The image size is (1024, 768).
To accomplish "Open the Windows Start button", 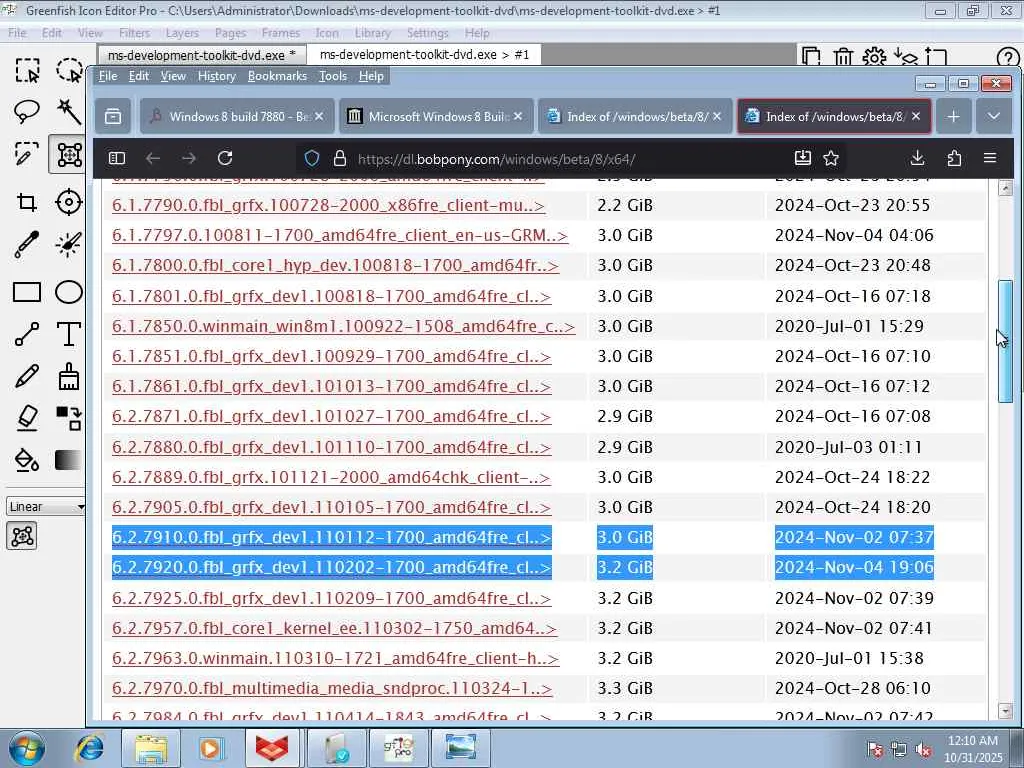I will click(x=26, y=748).
